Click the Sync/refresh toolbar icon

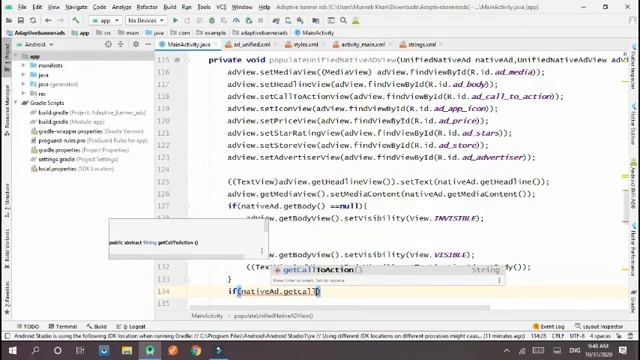pyautogui.click(x=33, y=20)
